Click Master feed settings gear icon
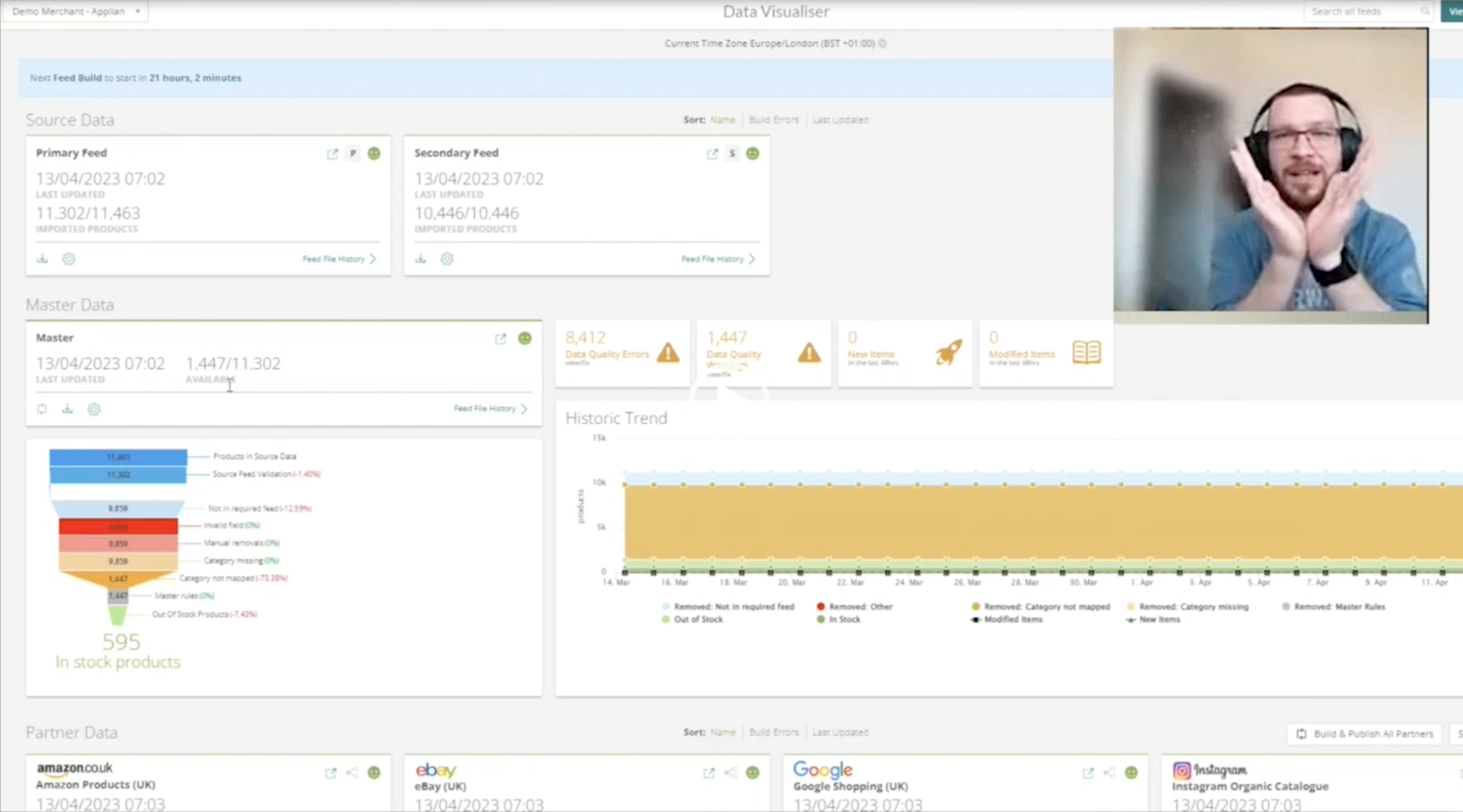Image resolution: width=1463 pixels, height=812 pixels. pos(94,409)
